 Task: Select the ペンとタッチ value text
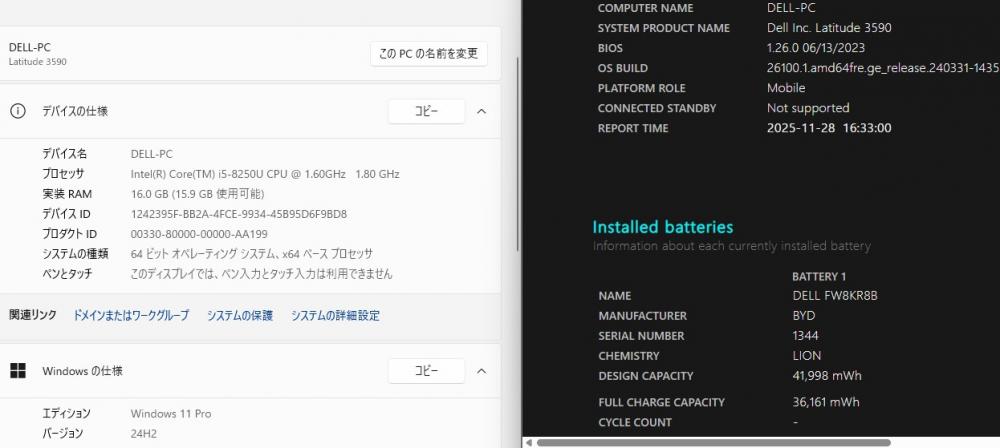[x=261, y=274]
